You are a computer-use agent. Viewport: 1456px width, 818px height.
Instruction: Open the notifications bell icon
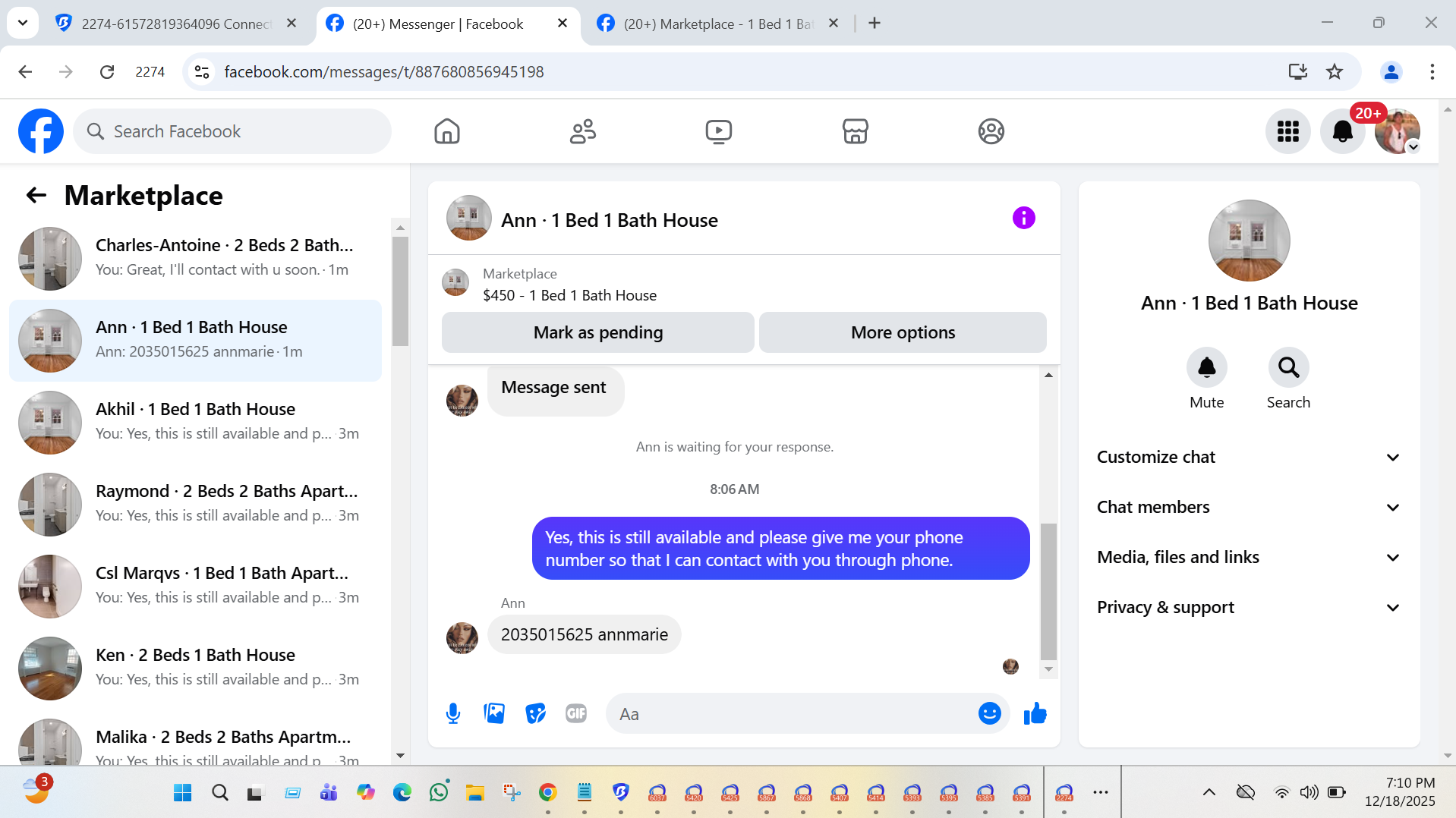pos(1343,131)
